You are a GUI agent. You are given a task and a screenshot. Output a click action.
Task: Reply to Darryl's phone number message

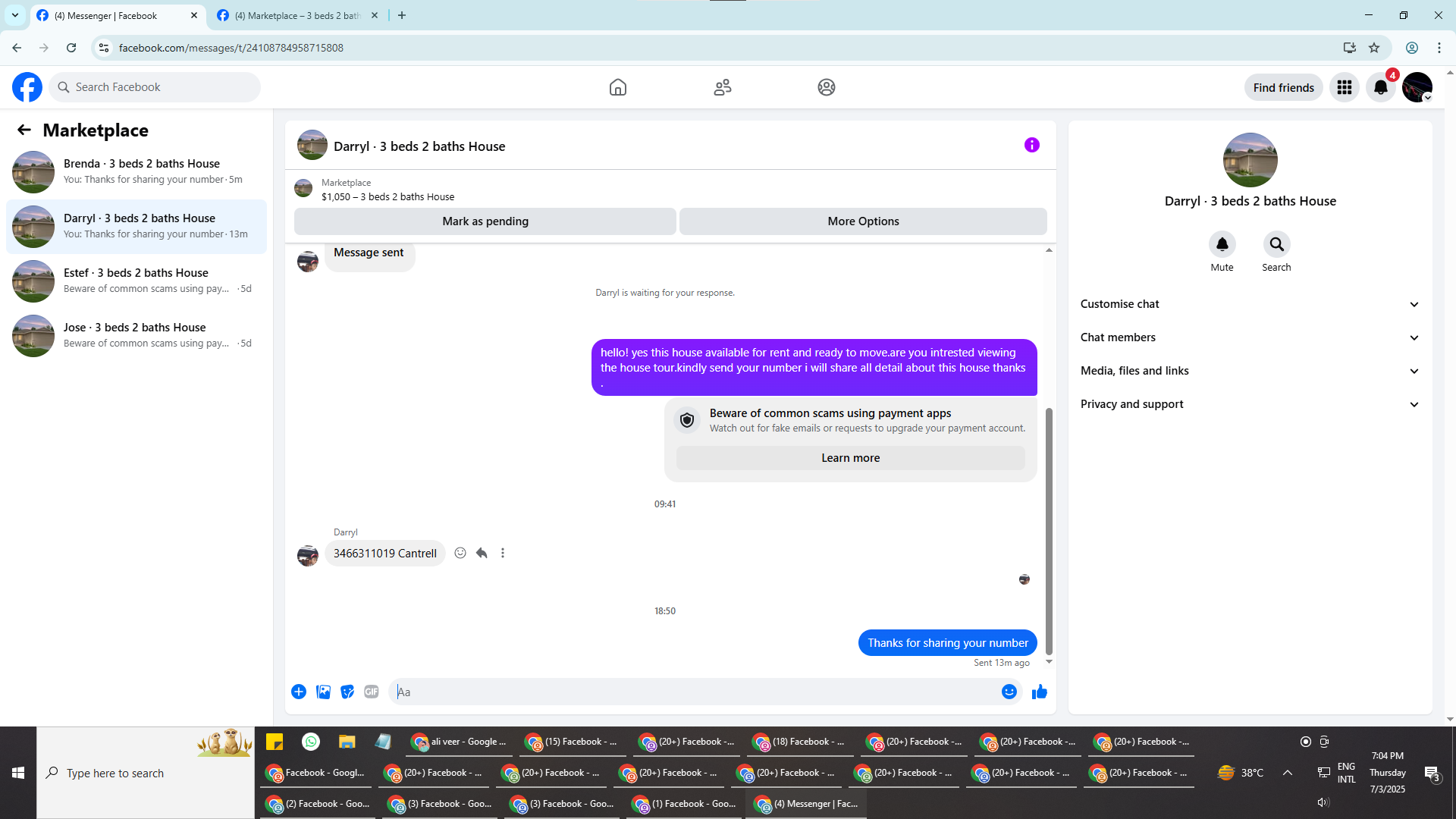click(482, 553)
